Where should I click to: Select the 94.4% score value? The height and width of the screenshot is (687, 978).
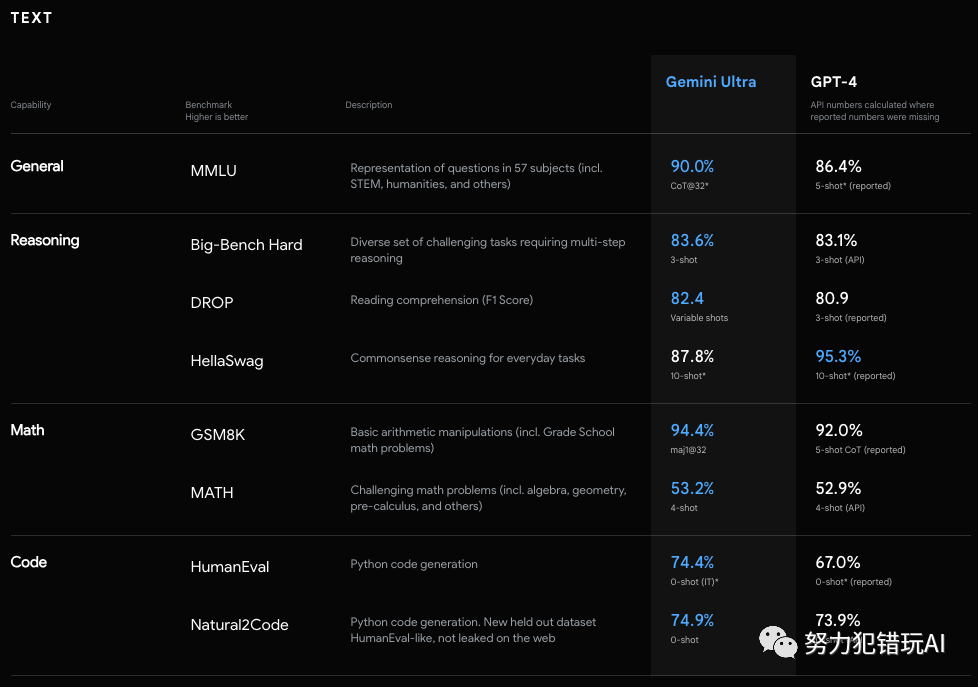pyautogui.click(x=692, y=431)
